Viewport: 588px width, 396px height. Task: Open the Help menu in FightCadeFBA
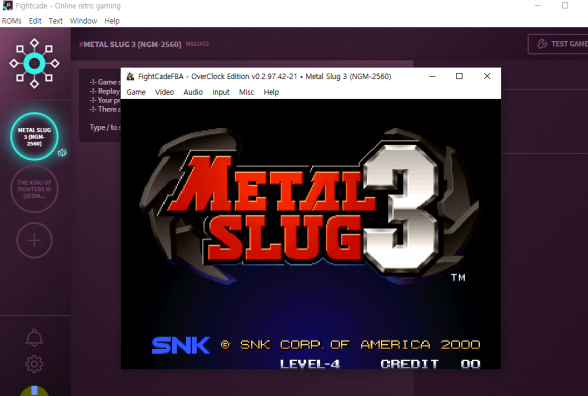pos(271,92)
